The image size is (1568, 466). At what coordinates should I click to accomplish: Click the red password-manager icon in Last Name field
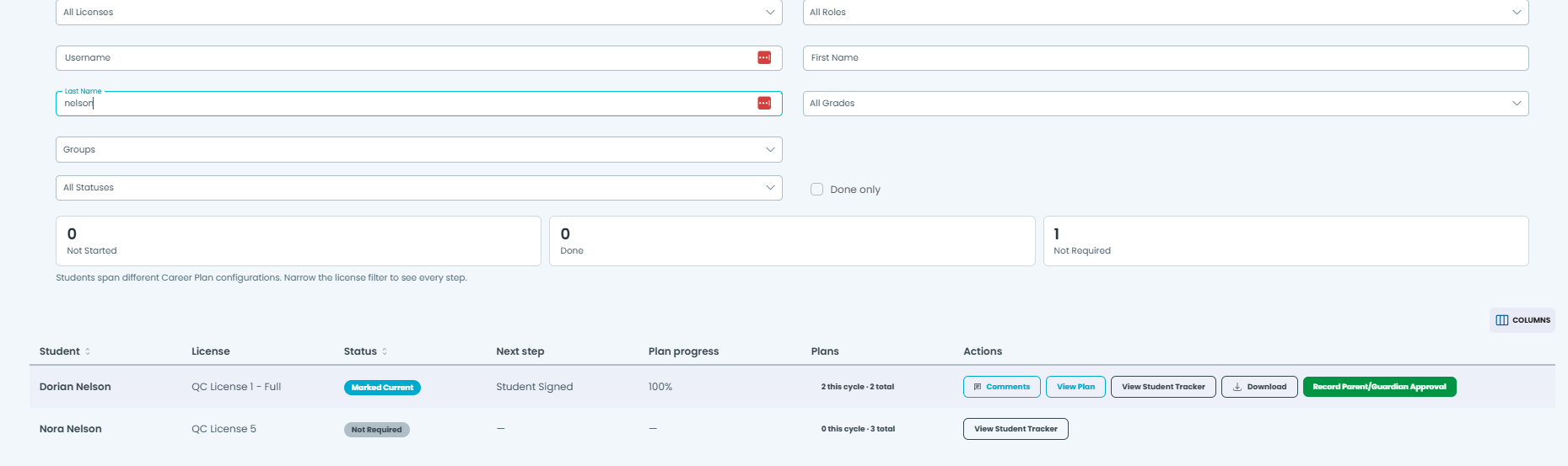(x=764, y=103)
